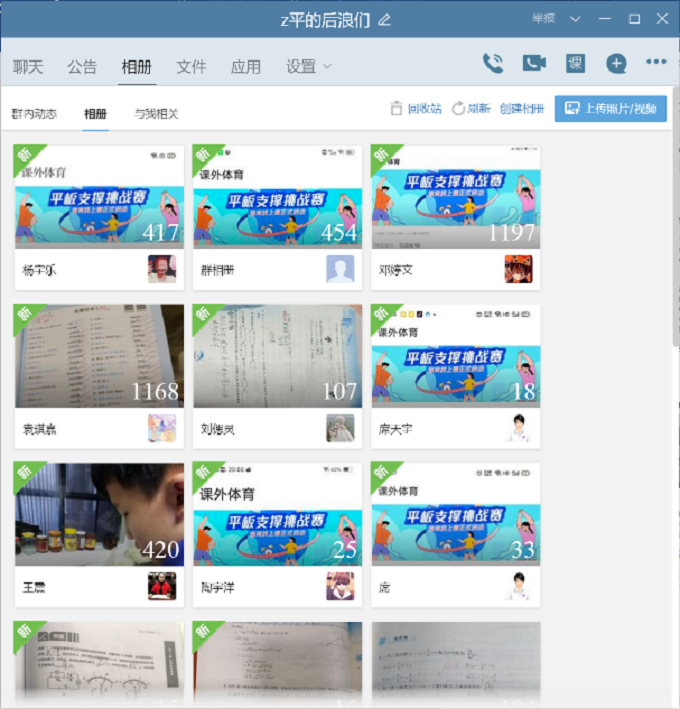
Task: Click 刘倩灵 avatar picture
Action: point(340,428)
